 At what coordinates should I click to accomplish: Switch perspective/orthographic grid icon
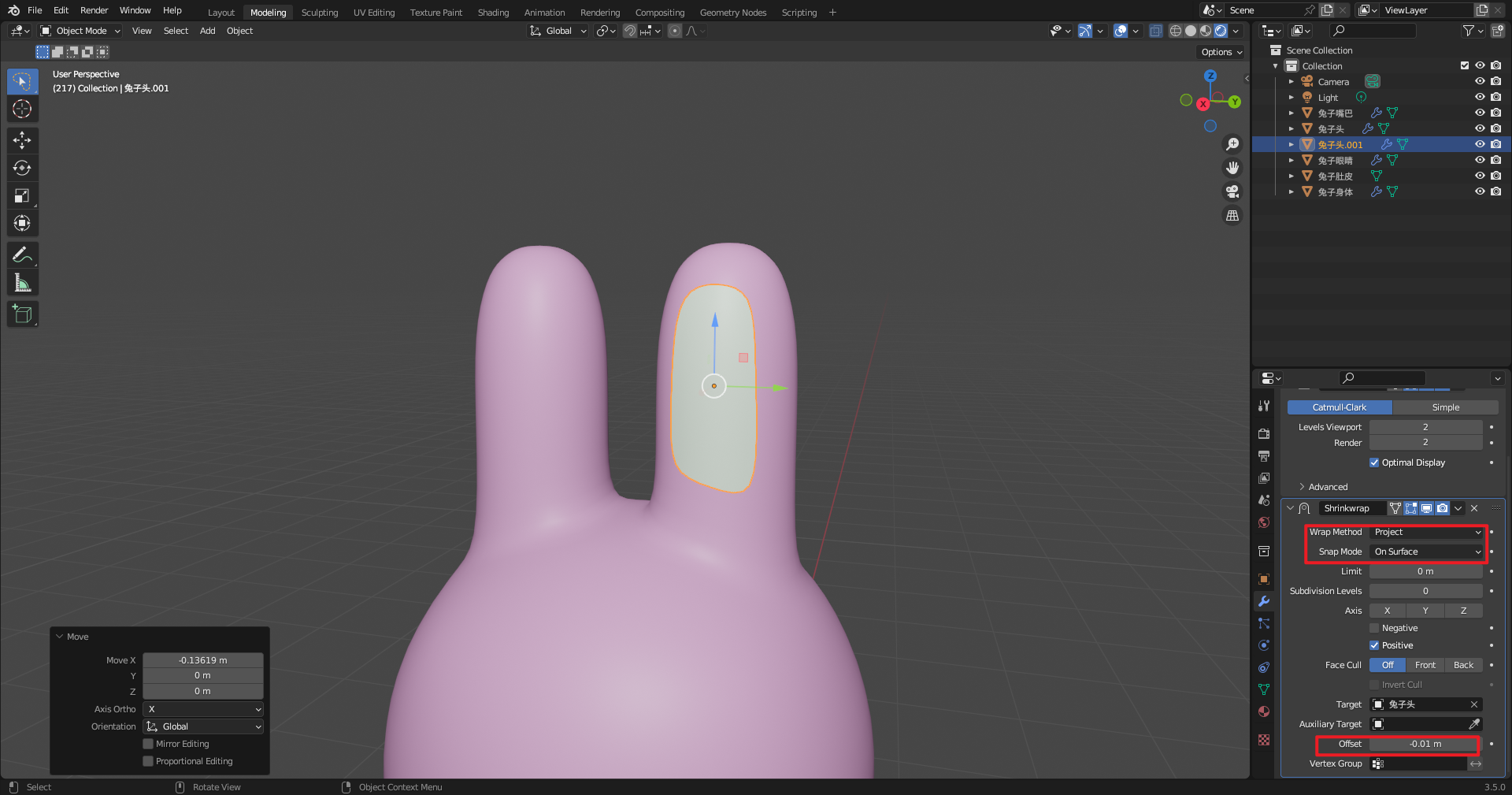click(1232, 215)
